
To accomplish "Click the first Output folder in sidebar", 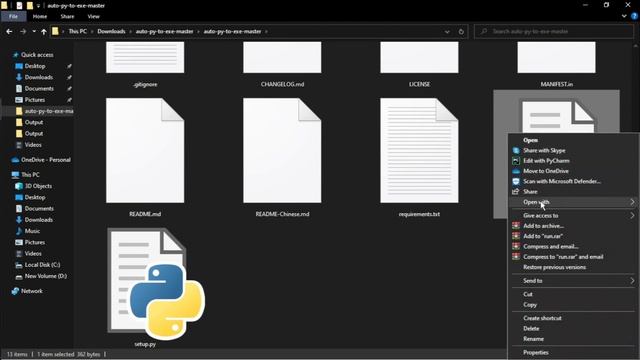I will 33,122.
